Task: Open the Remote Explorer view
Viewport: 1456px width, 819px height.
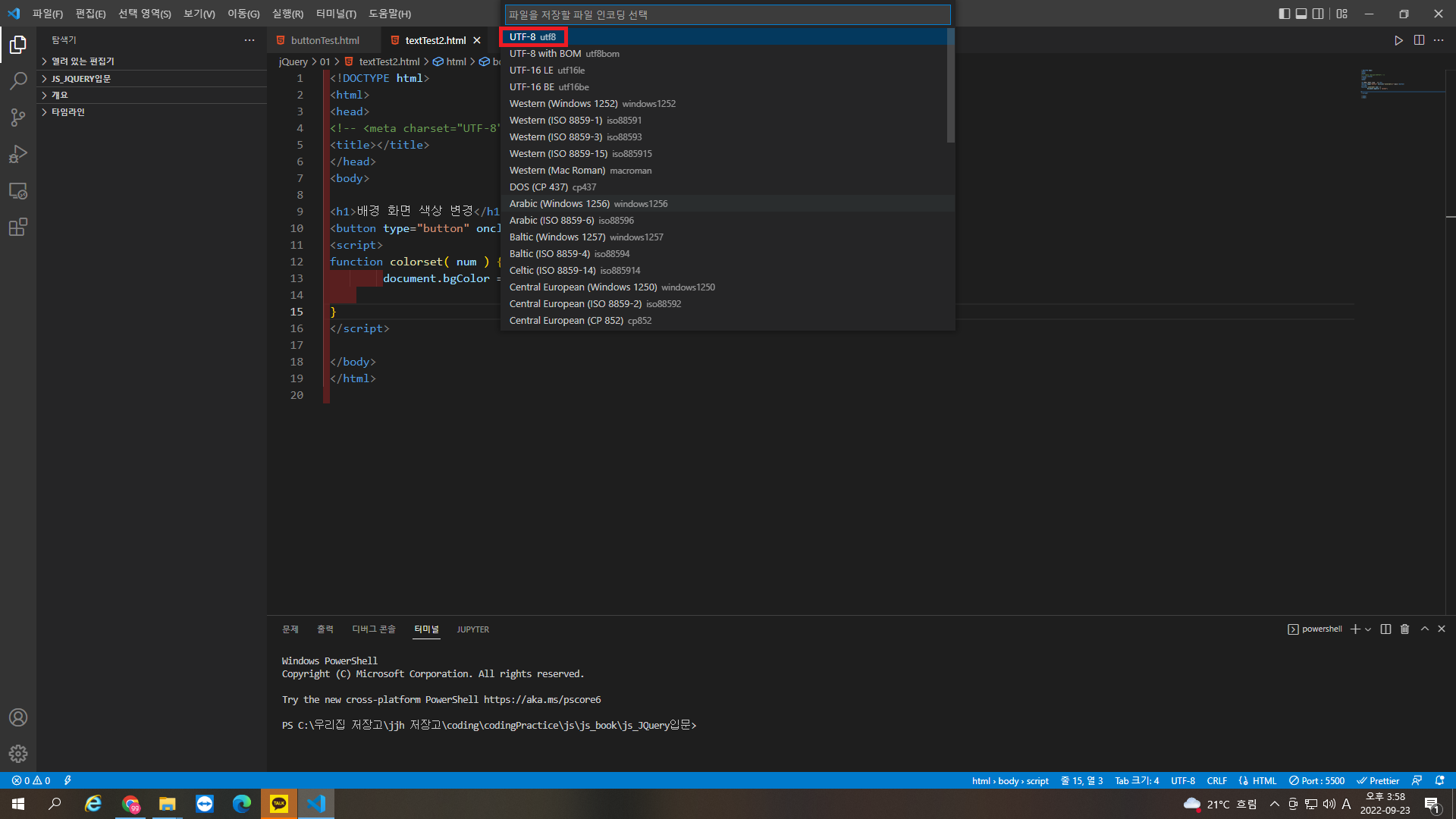Action: [x=18, y=191]
